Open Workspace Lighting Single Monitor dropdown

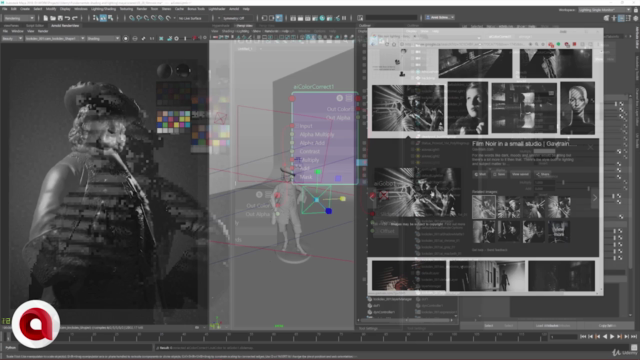[605, 10]
